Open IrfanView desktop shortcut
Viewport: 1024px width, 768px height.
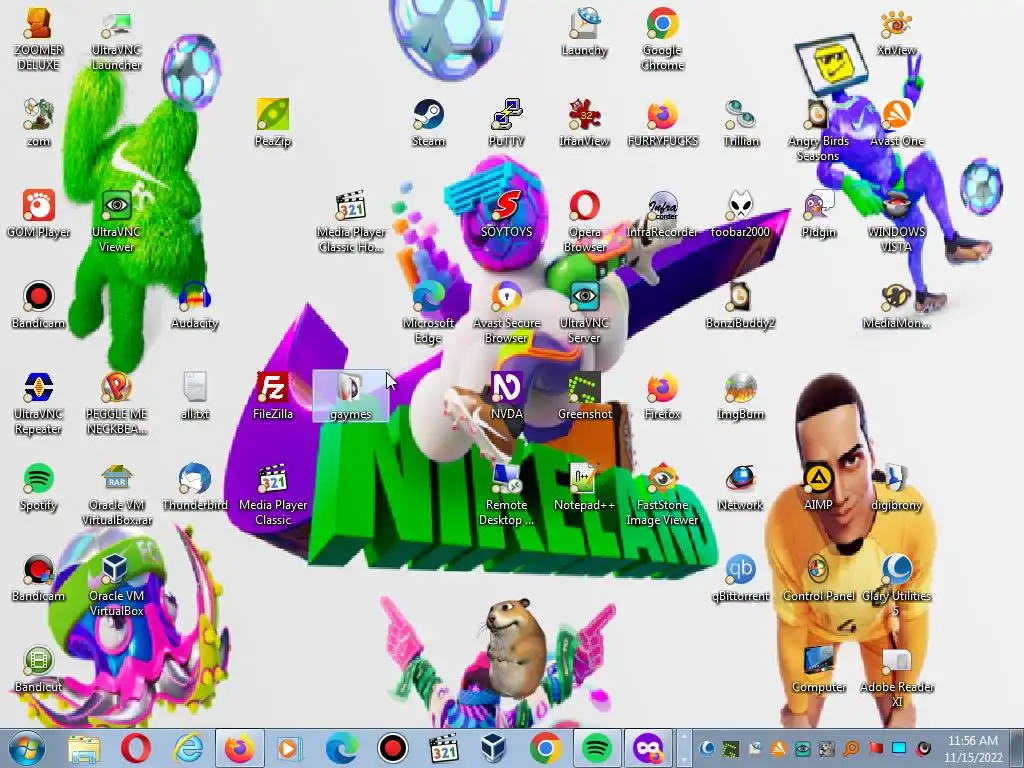coord(584,122)
